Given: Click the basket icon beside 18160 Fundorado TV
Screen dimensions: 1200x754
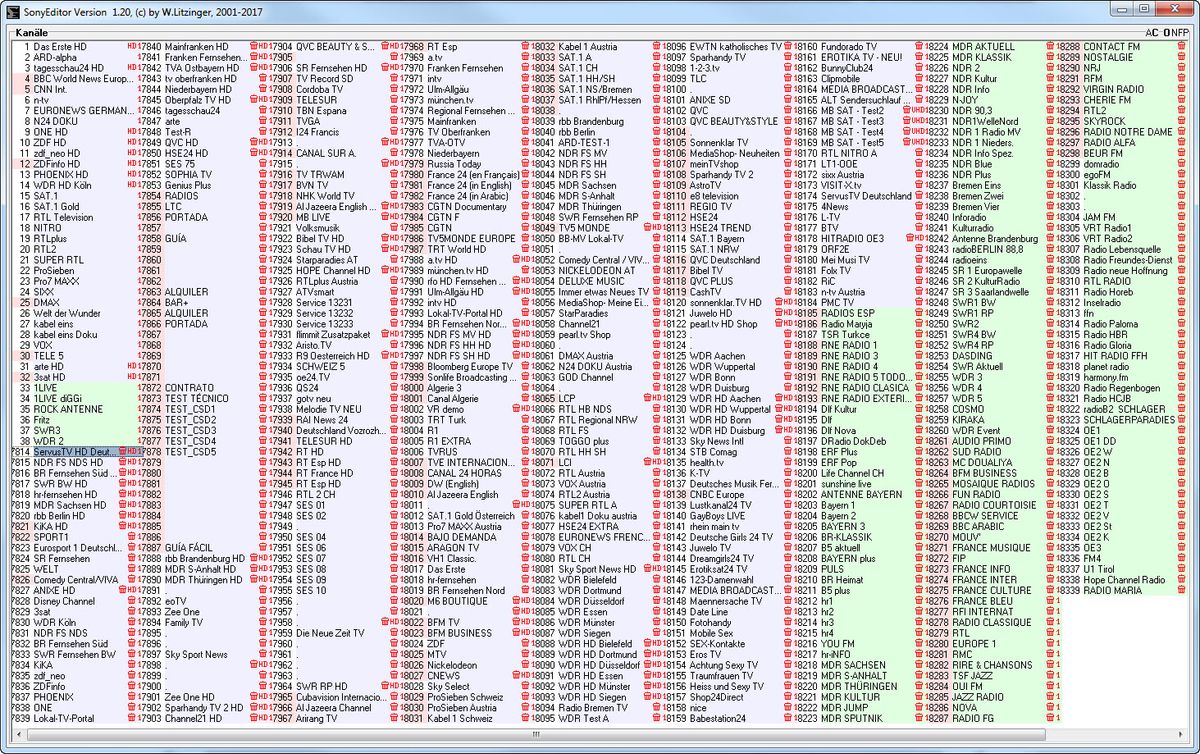Looking at the screenshot, I should click(x=787, y=46).
